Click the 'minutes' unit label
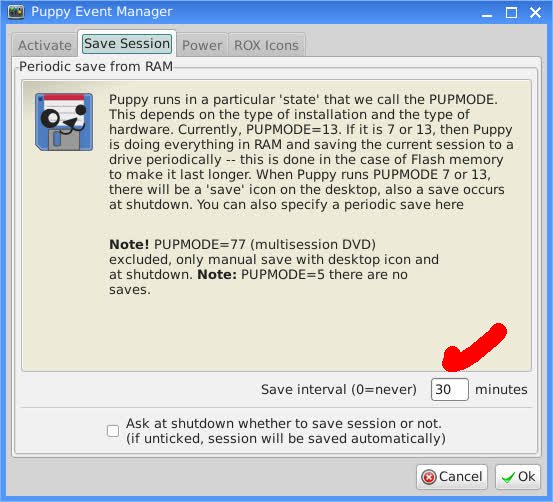This screenshot has width=553, height=502. point(501,389)
